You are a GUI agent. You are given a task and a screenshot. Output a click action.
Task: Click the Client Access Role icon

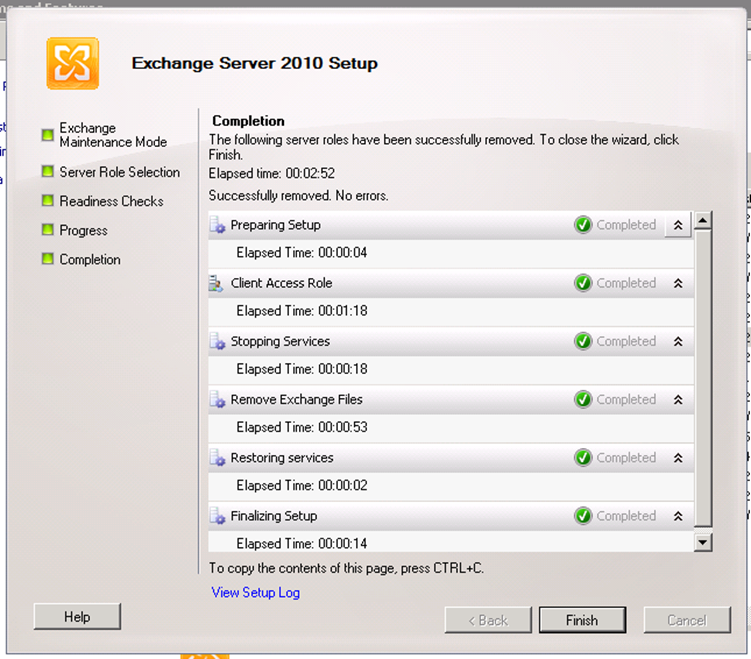pyautogui.click(x=216, y=284)
